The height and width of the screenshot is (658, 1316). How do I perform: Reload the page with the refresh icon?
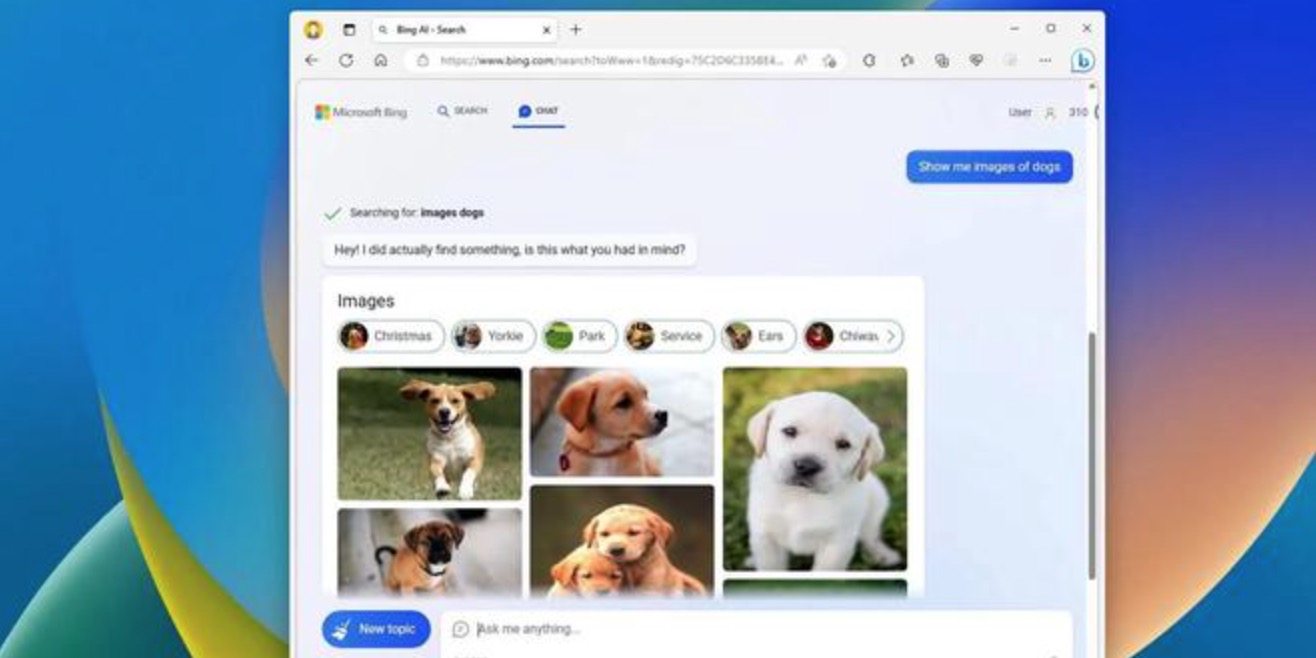pos(346,61)
